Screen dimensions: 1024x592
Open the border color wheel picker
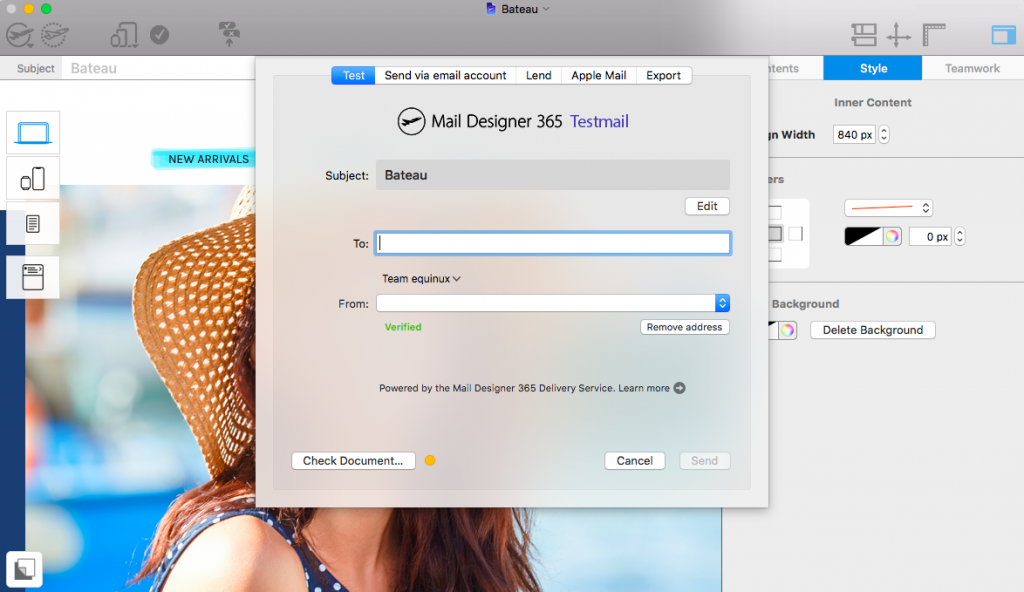pyautogui.click(x=892, y=237)
